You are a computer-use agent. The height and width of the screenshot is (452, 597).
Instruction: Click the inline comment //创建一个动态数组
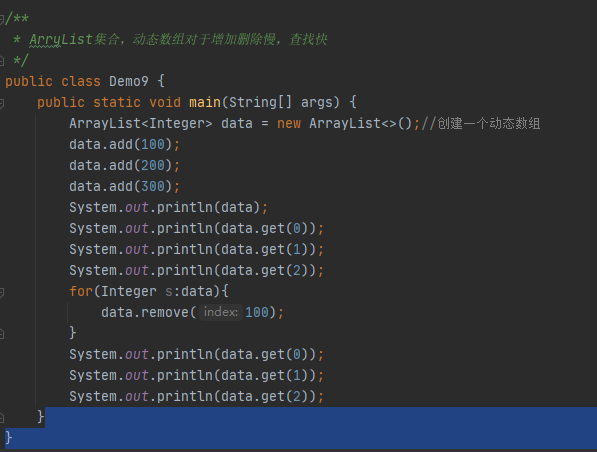[x=480, y=123]
